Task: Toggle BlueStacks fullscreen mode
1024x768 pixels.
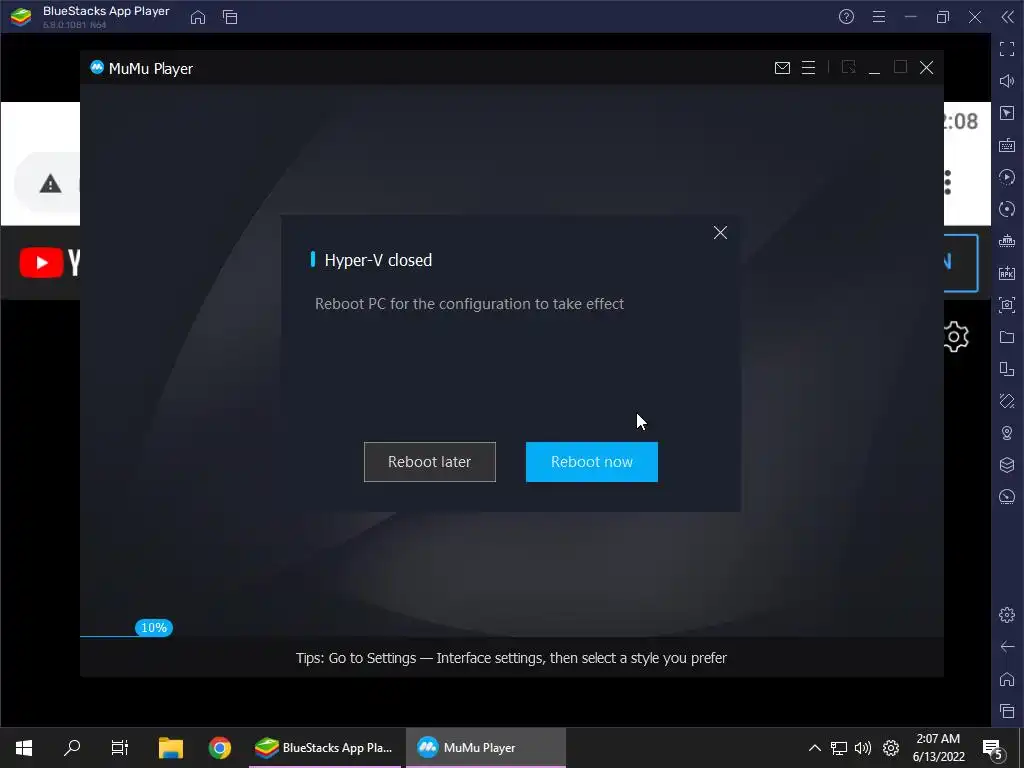Action: 1007,49
